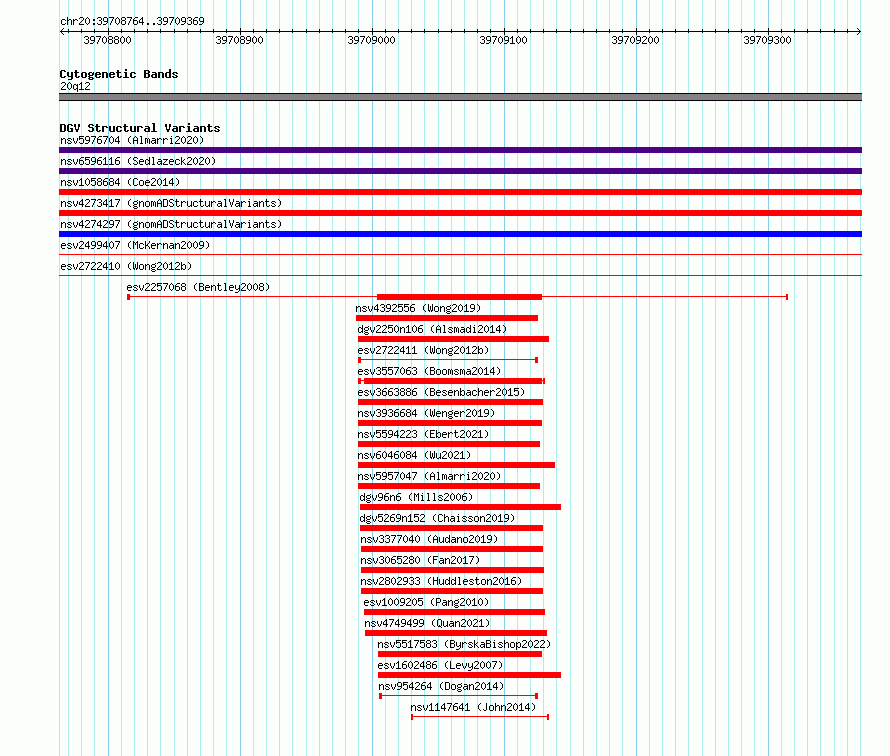The height and width of the screenshot is (756, 890).
Task: Click the left arrow on the ruler
Action: tap(62, 31)
